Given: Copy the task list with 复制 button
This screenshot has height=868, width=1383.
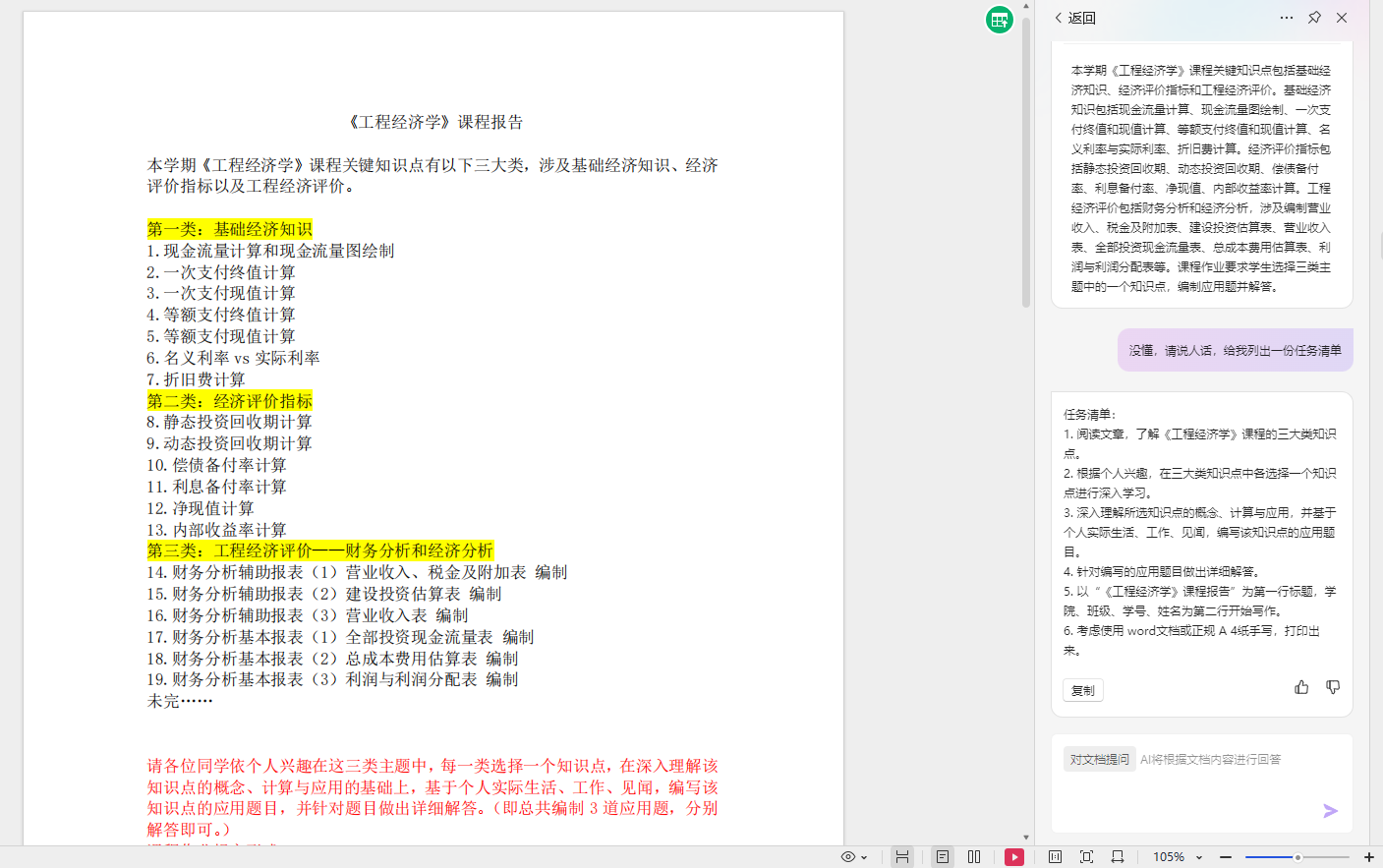Looking at the screenshot, I should click(1083, 690).
